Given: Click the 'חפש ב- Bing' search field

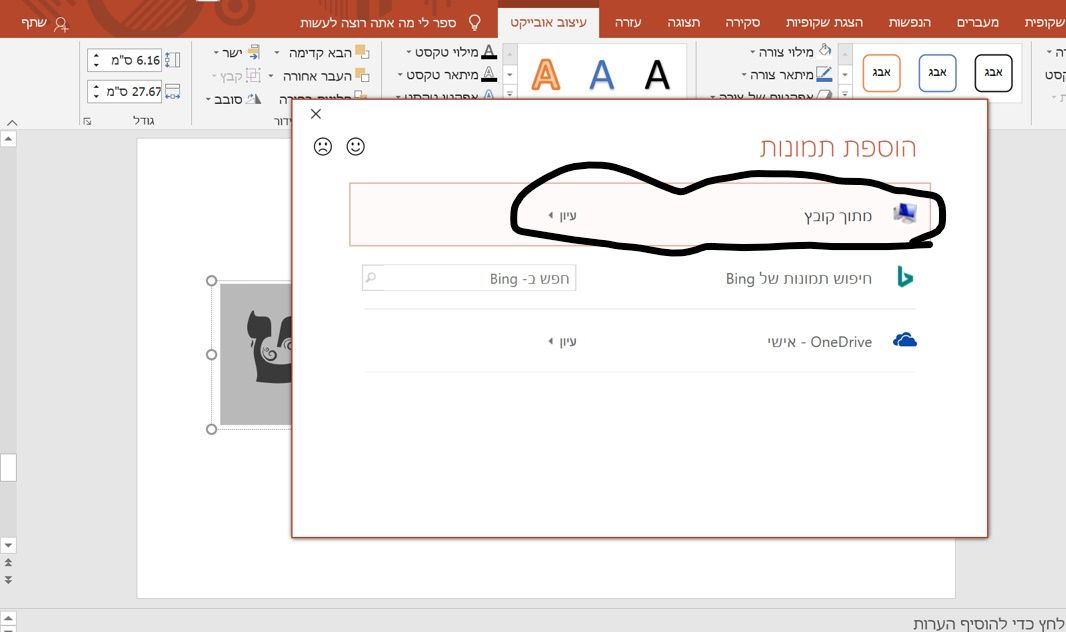Looking at the screenshot, I should [x=469, y=278].
